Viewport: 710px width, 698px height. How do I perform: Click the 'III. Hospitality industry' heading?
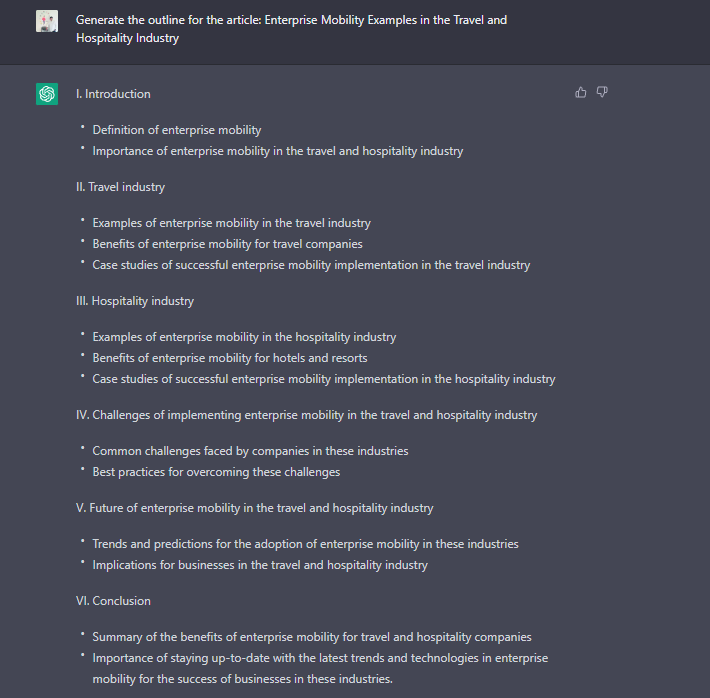pos(135,301)
